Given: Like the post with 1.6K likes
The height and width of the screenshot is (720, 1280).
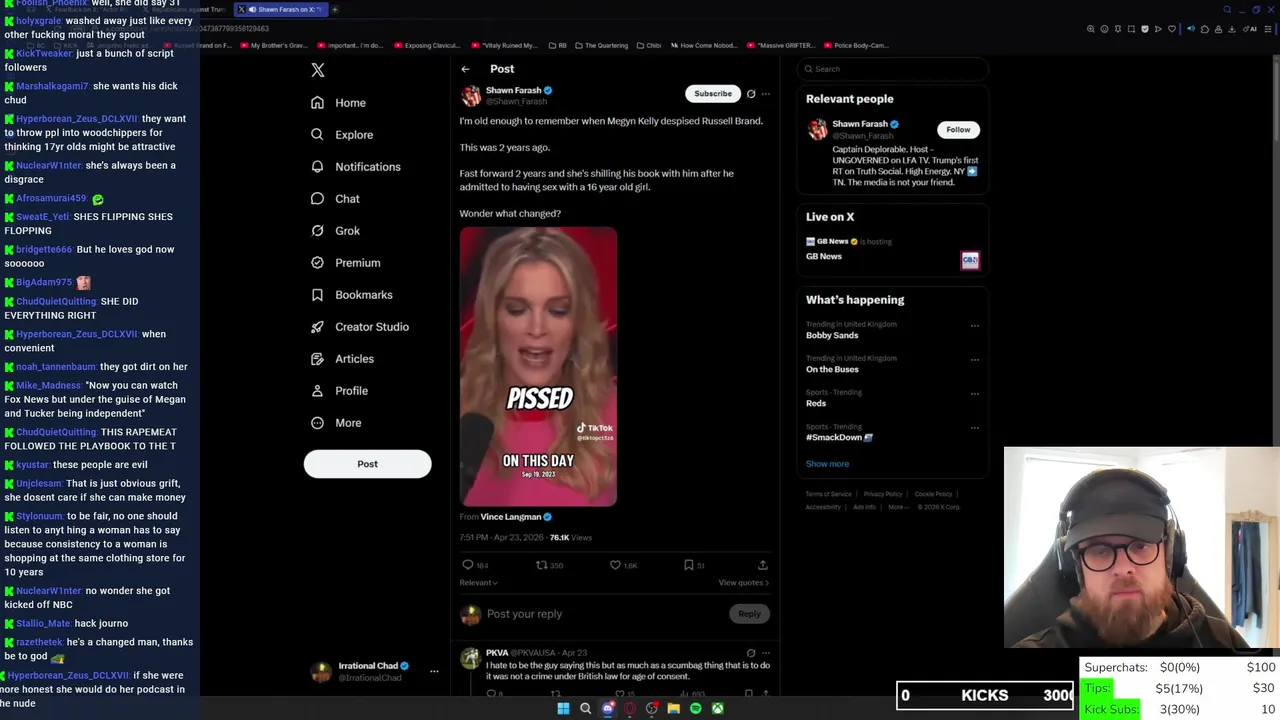Looking at the screenshot, I should click(615, 565).
